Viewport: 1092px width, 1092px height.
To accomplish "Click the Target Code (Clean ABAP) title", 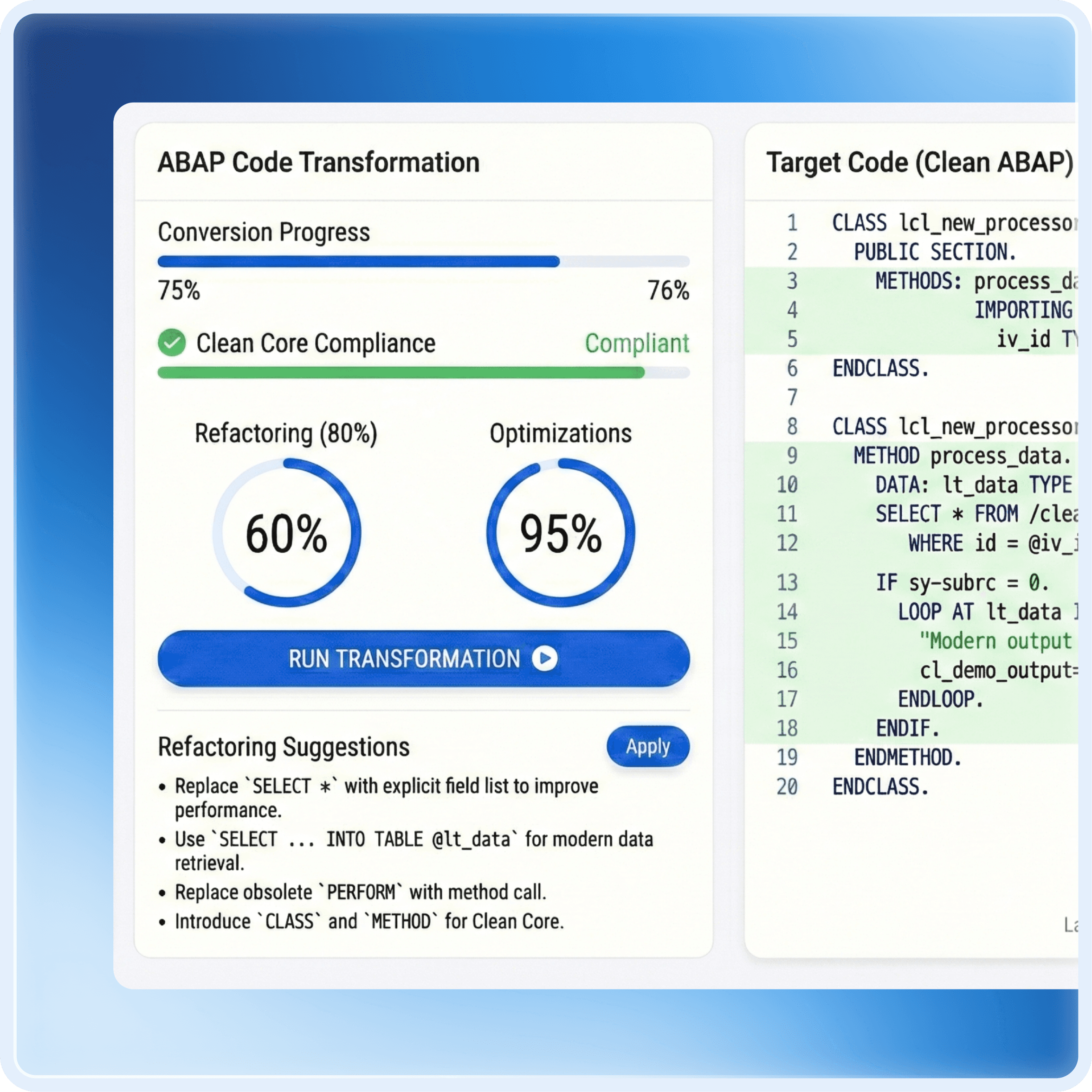I will [919, 162].
